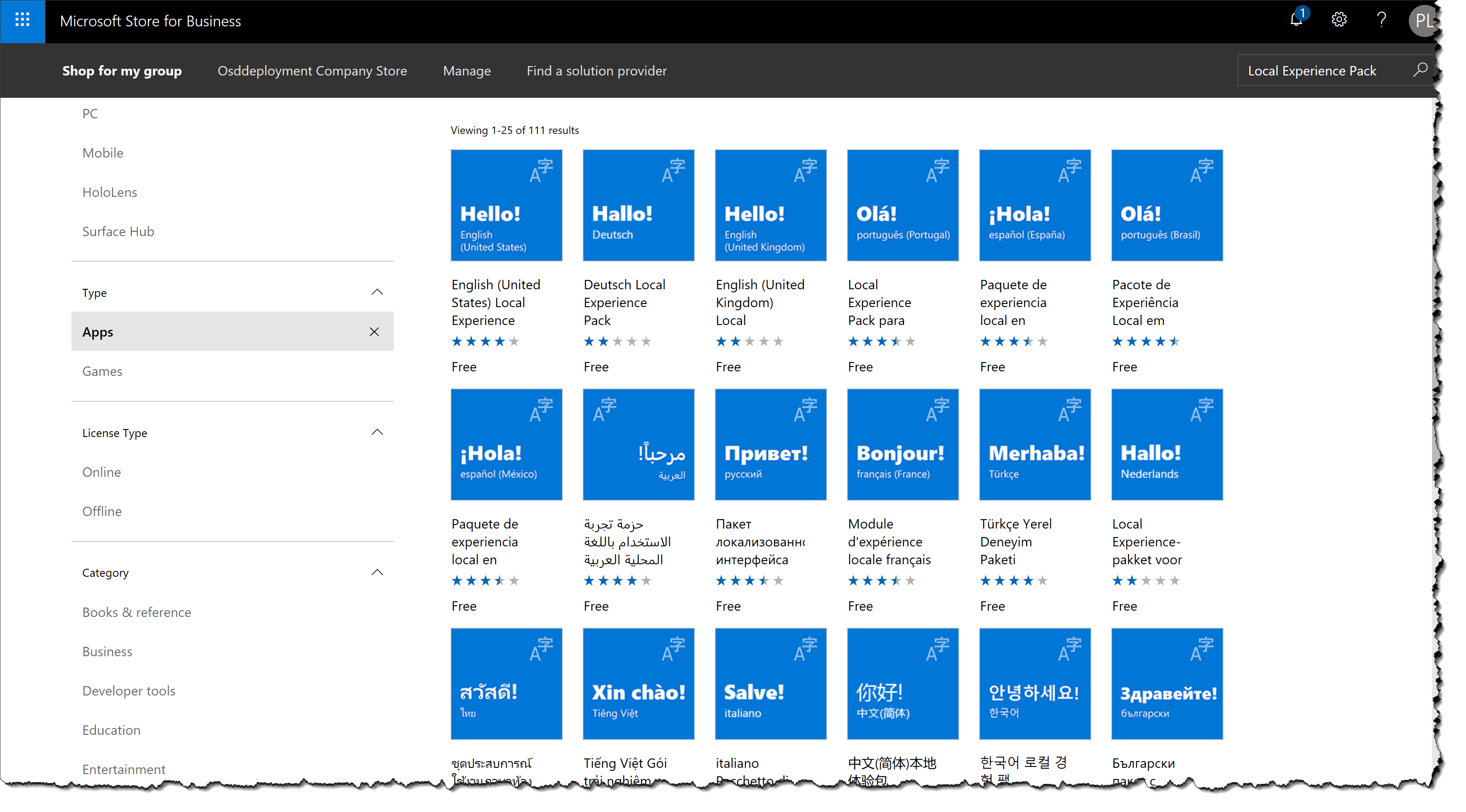Select the Online license type filter
Viewport: 1466px width, 812px height.
[x=101, y=472]
